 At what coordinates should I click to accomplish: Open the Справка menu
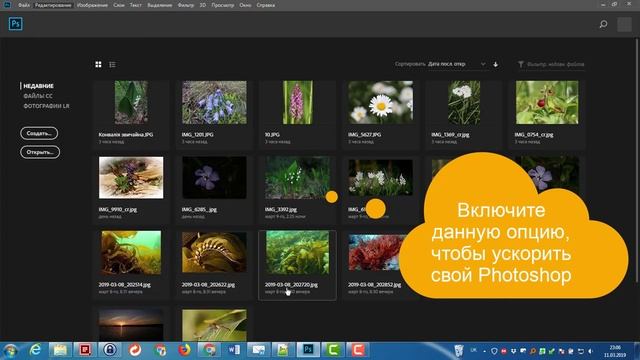pyautogui.click(x=265, y=5)
